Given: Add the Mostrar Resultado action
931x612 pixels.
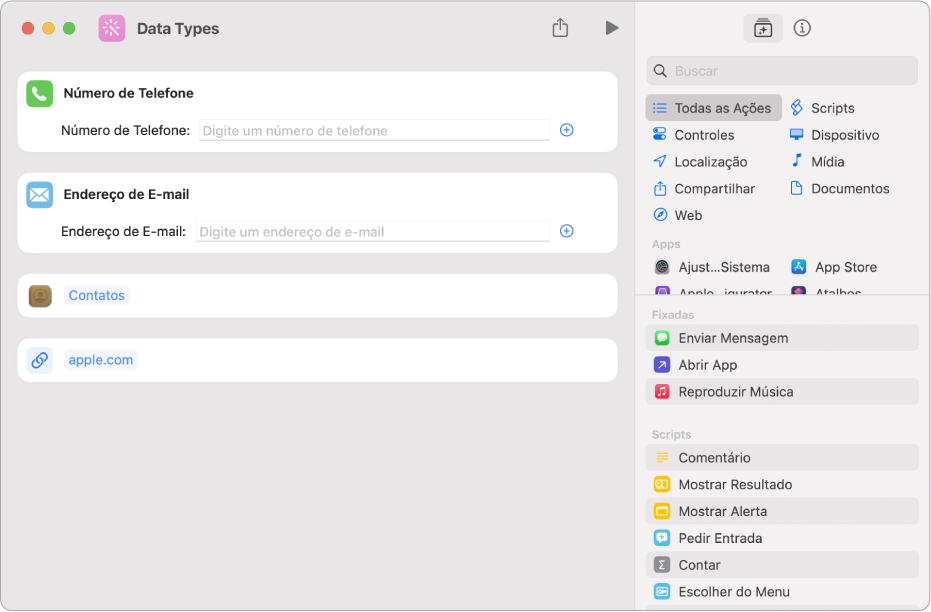Looking at the screenshot, I should (782, 484).
